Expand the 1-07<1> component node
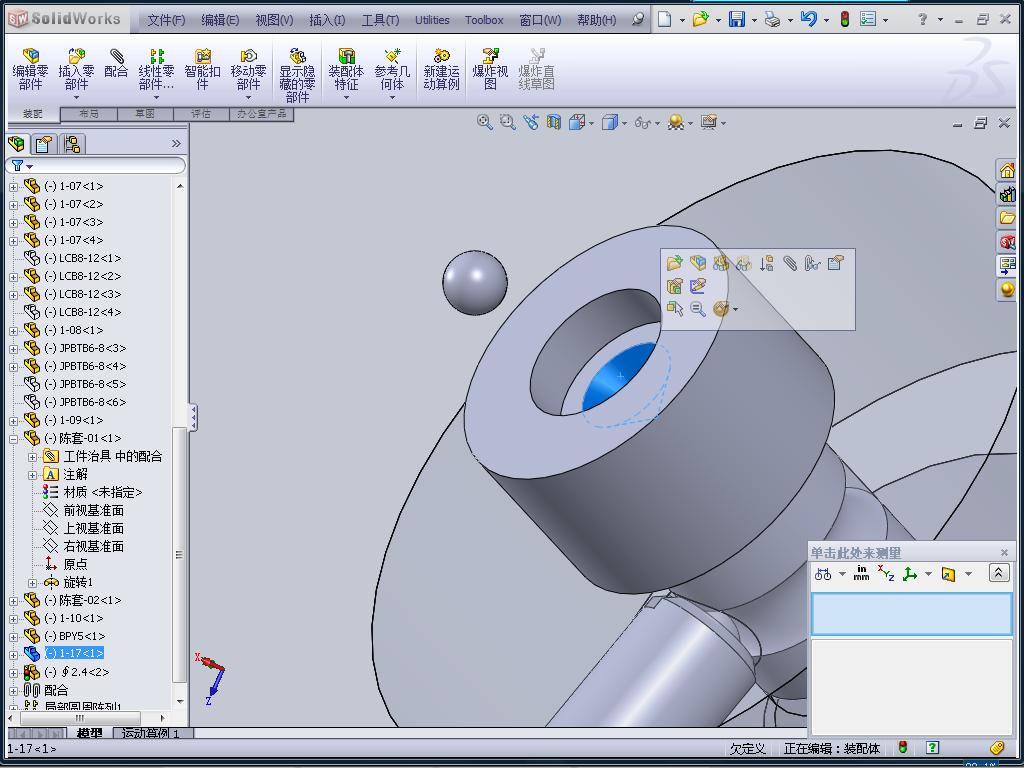This screenshot has width=1024, height=768. coord(14,186)
